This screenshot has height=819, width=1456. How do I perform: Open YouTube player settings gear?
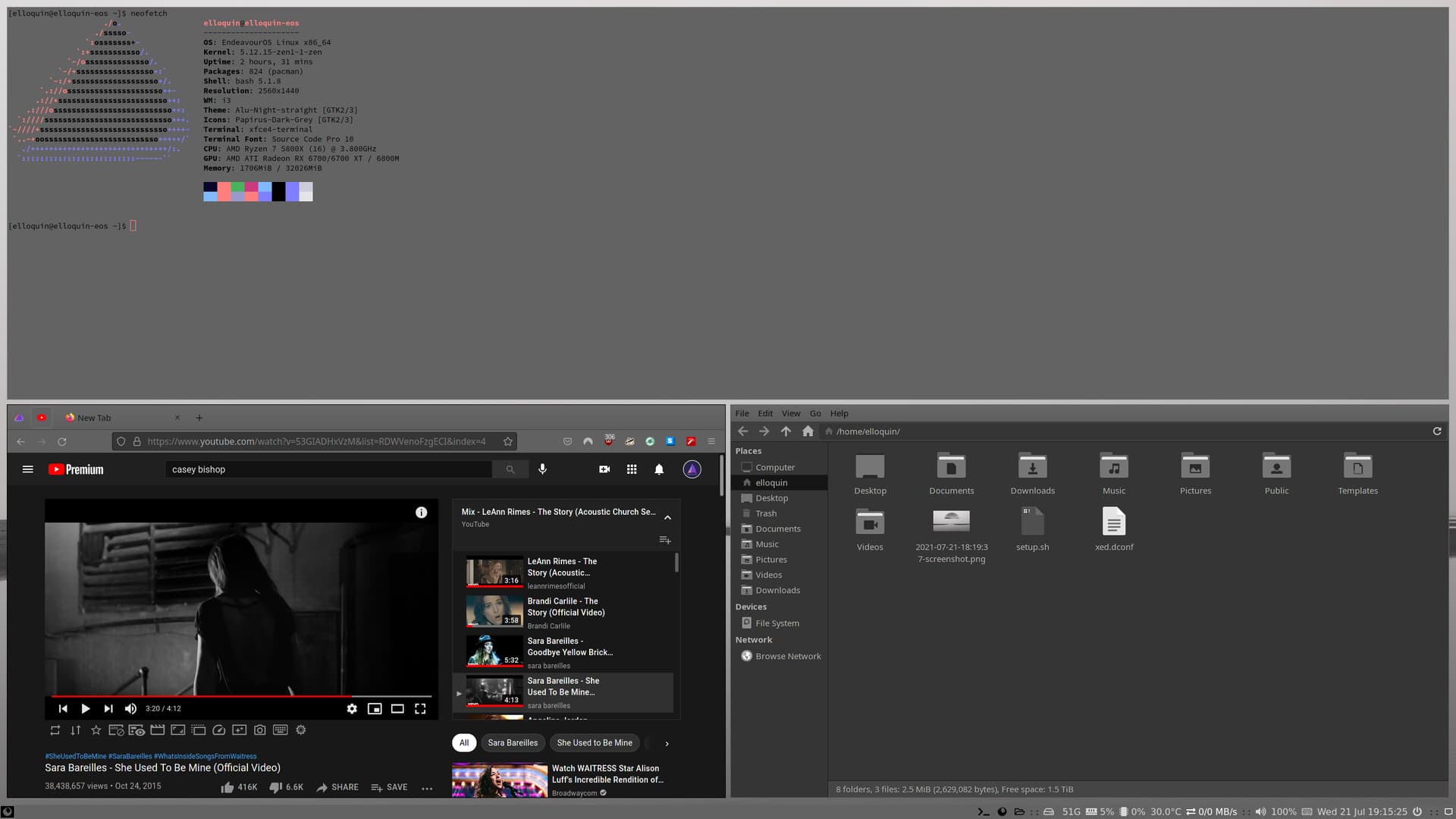[352, 708]
